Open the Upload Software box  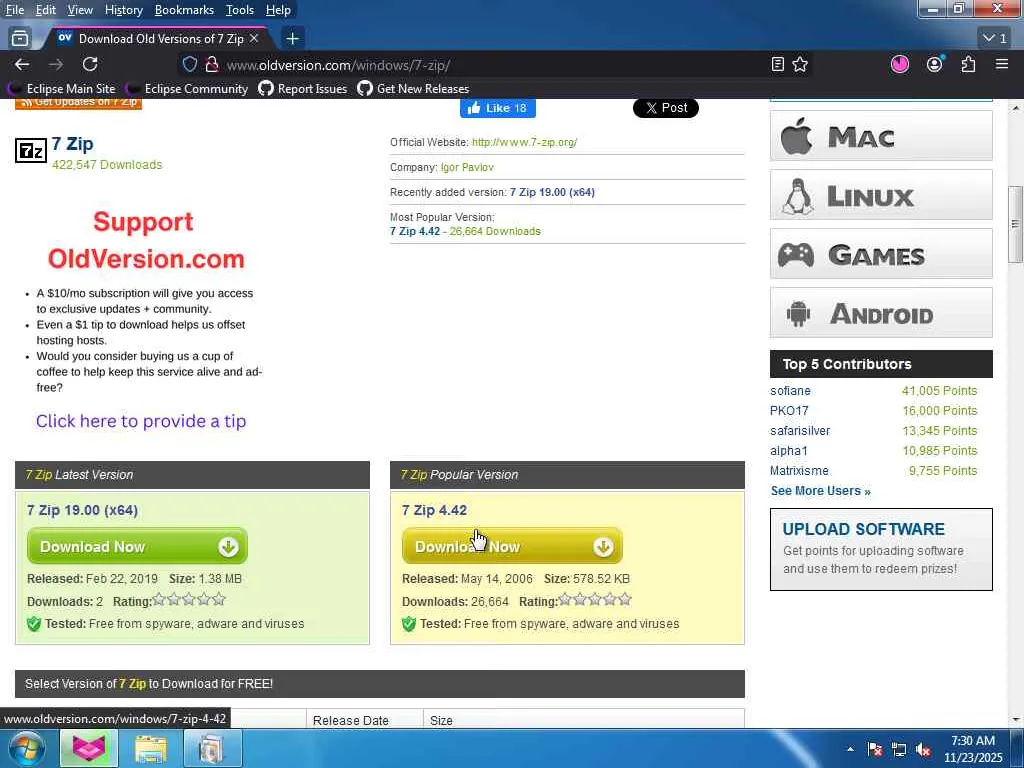pyautogui.click(x=881, y=549)
